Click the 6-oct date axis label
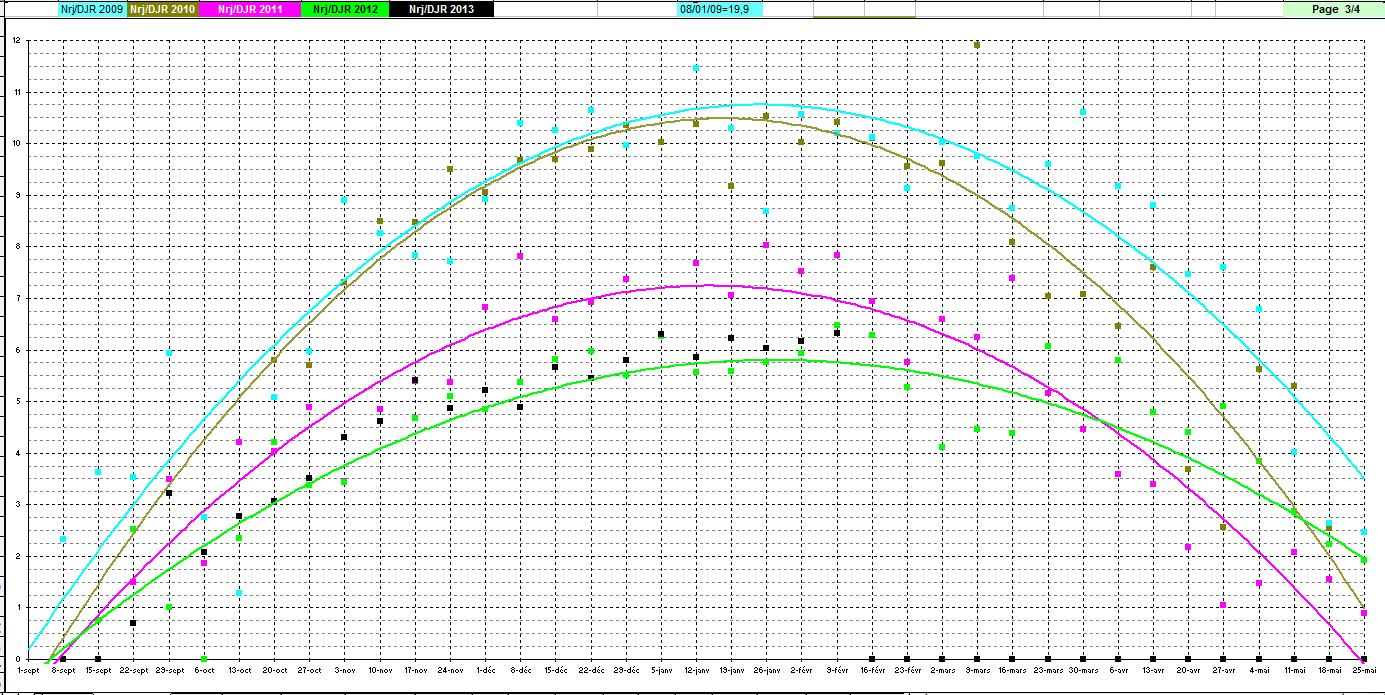The height and width of the screenshot is (695, 1385). (204, 669)
